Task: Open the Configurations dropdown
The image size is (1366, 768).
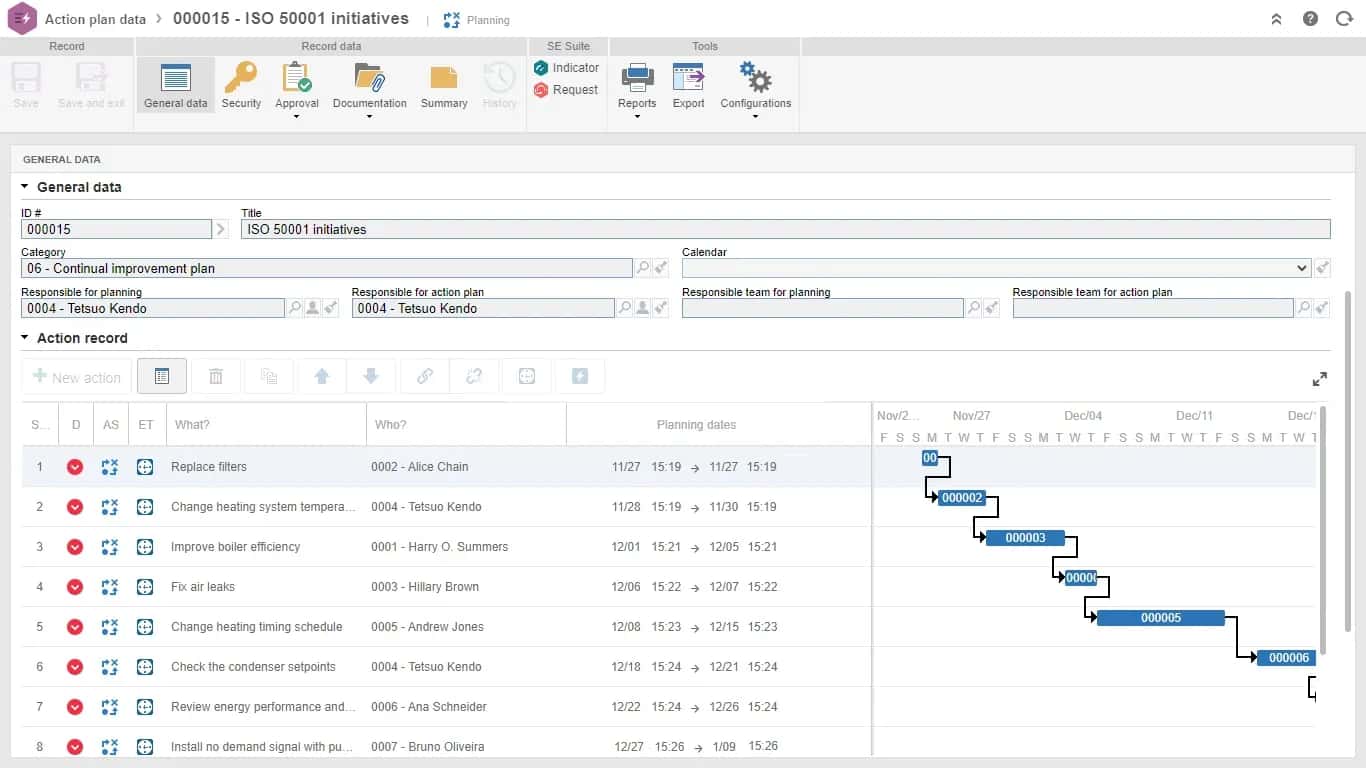Action: [x=755, y=90]
